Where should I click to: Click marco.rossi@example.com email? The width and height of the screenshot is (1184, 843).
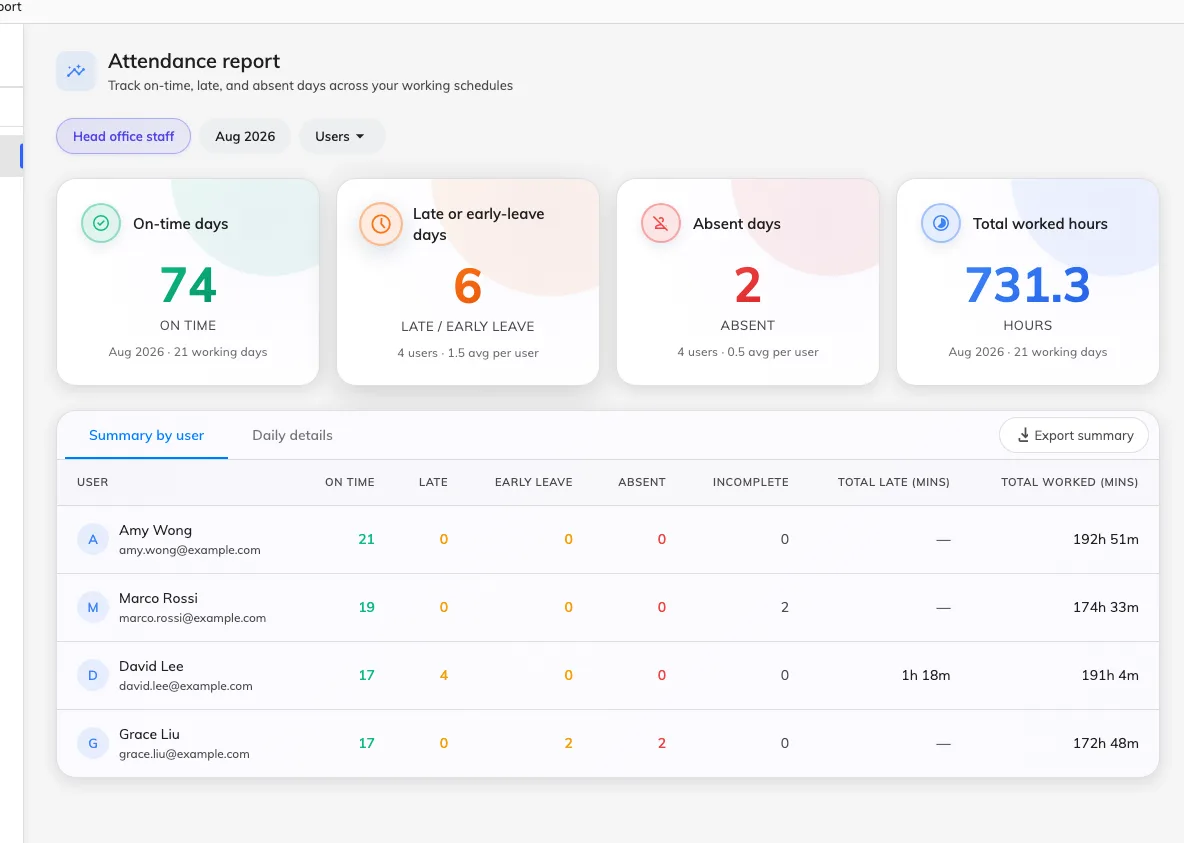192,618
